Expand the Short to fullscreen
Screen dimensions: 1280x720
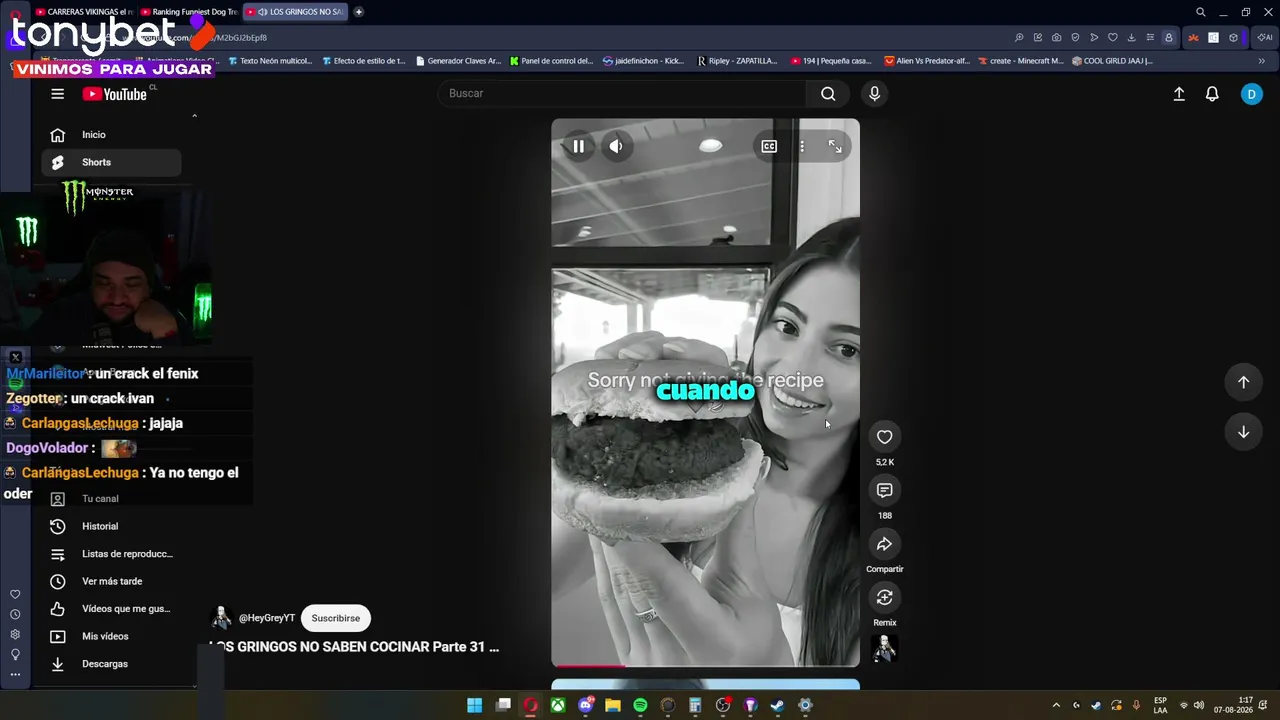835,146
